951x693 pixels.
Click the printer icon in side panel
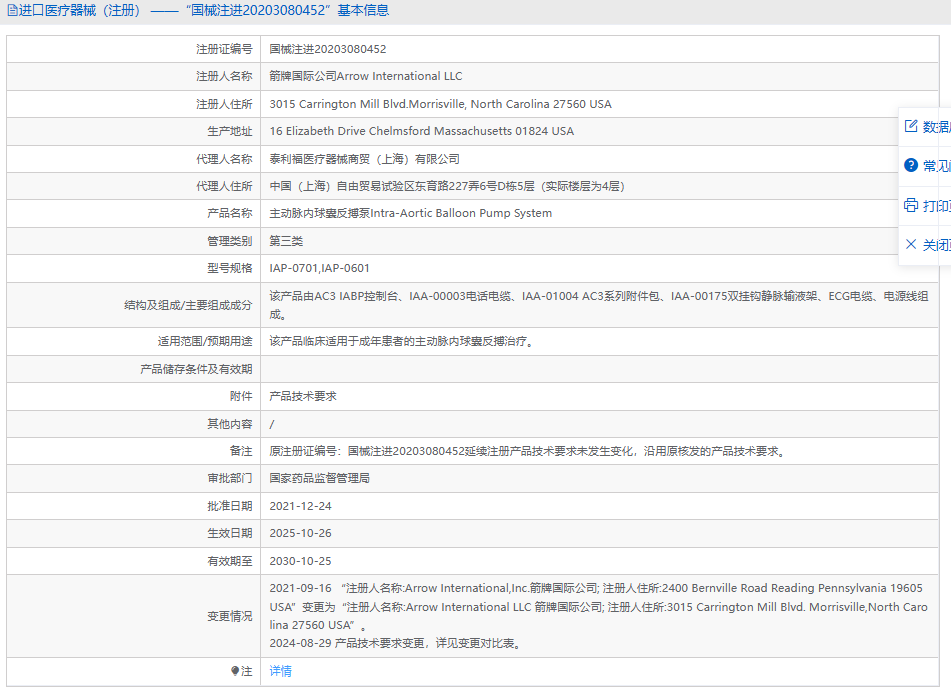911,205
